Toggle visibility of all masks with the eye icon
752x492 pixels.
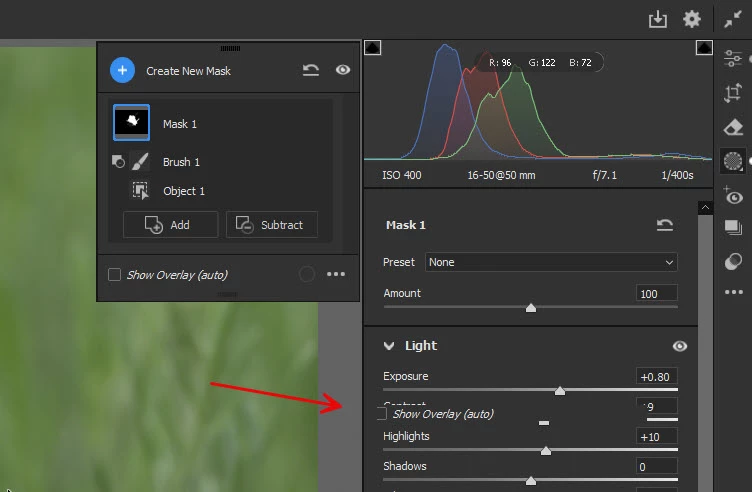pos(343,70)
